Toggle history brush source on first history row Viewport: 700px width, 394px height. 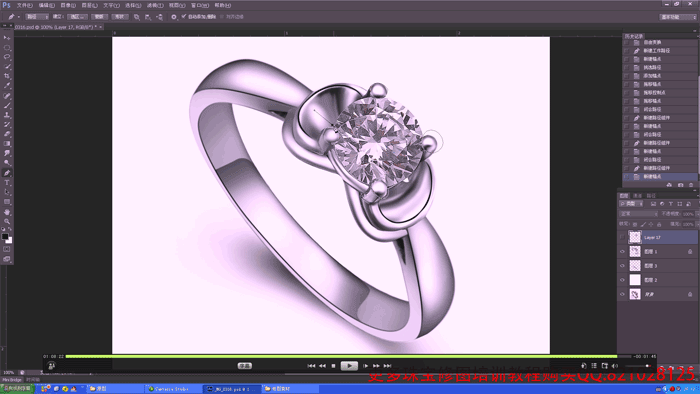626,42
